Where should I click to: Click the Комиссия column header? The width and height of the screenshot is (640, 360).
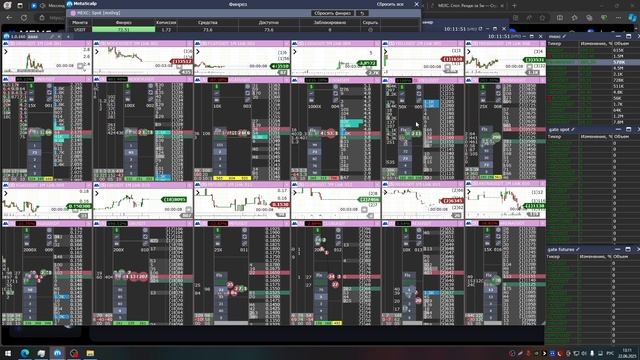point(166,22)
